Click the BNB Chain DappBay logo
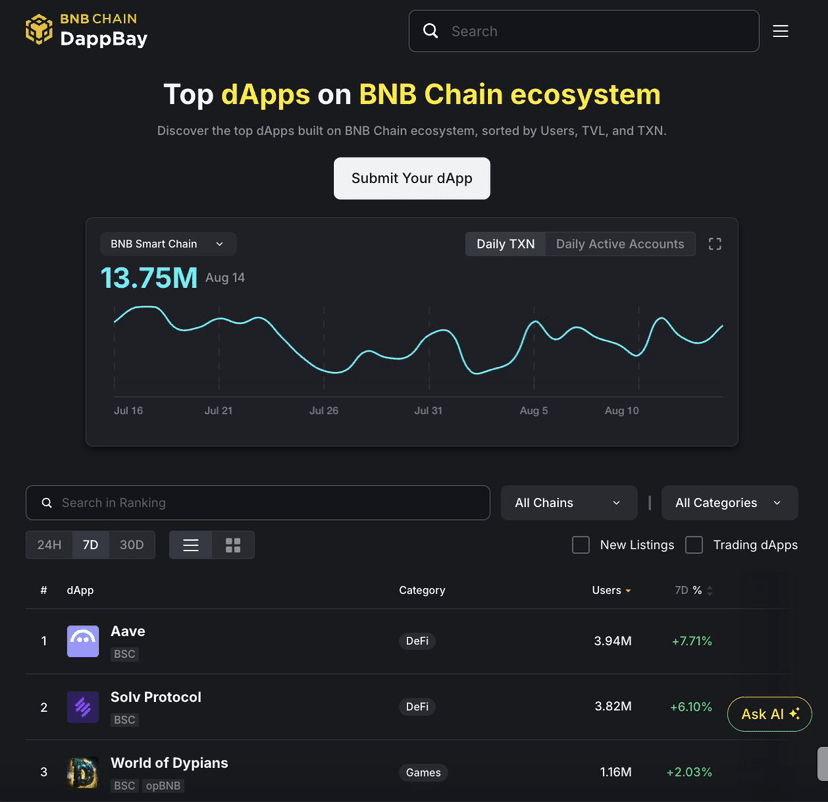 87,30
